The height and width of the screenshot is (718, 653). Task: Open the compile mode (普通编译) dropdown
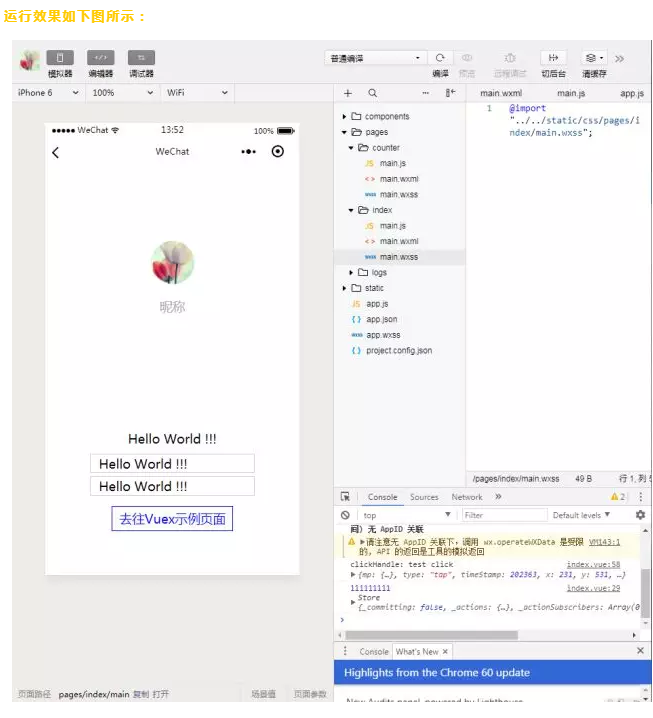click(375, 58)
